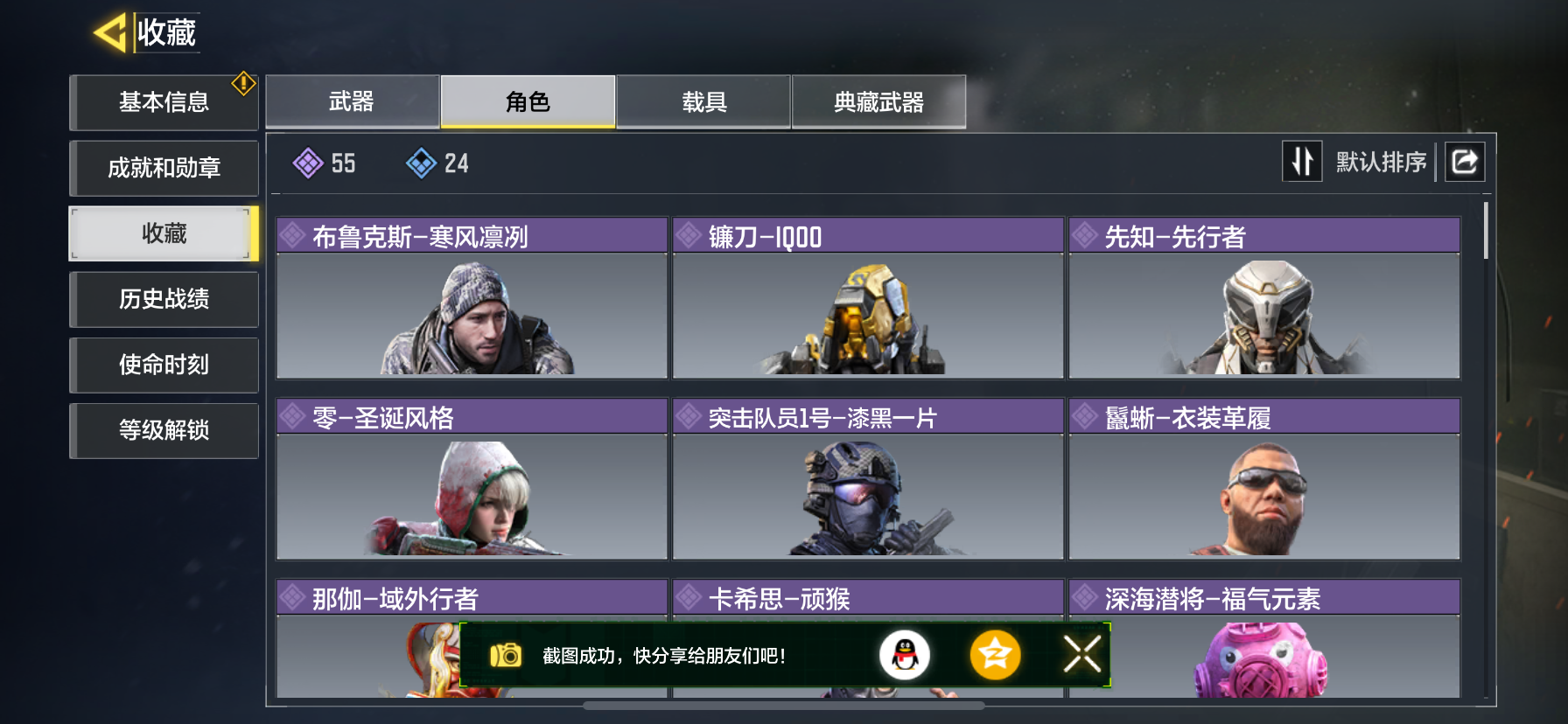This screenshot has width=1568, height=724.
Task: Open the 典藏武器 tab
Action: (879, 101)
